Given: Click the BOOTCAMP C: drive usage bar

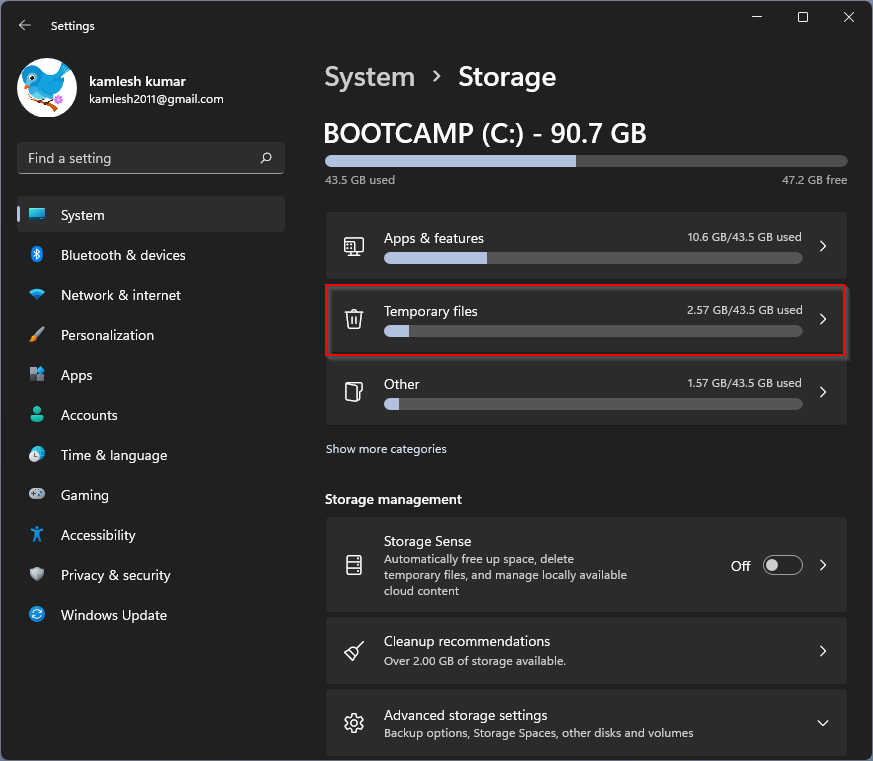Looking at the screenshot, I should 585,161.
